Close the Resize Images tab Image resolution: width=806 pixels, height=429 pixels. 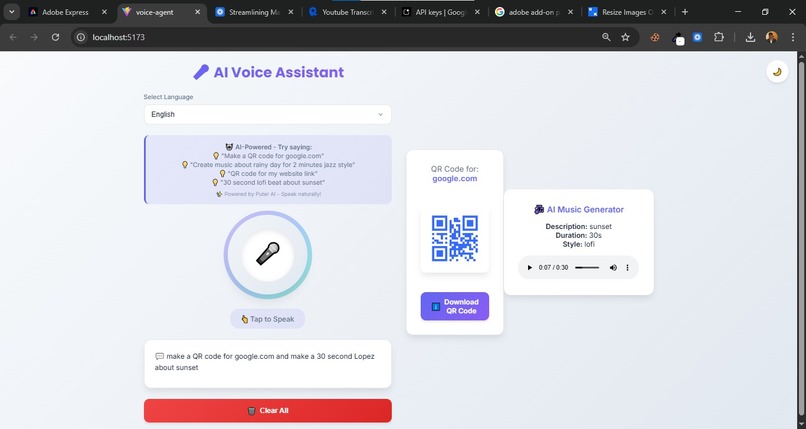point(664,12)
